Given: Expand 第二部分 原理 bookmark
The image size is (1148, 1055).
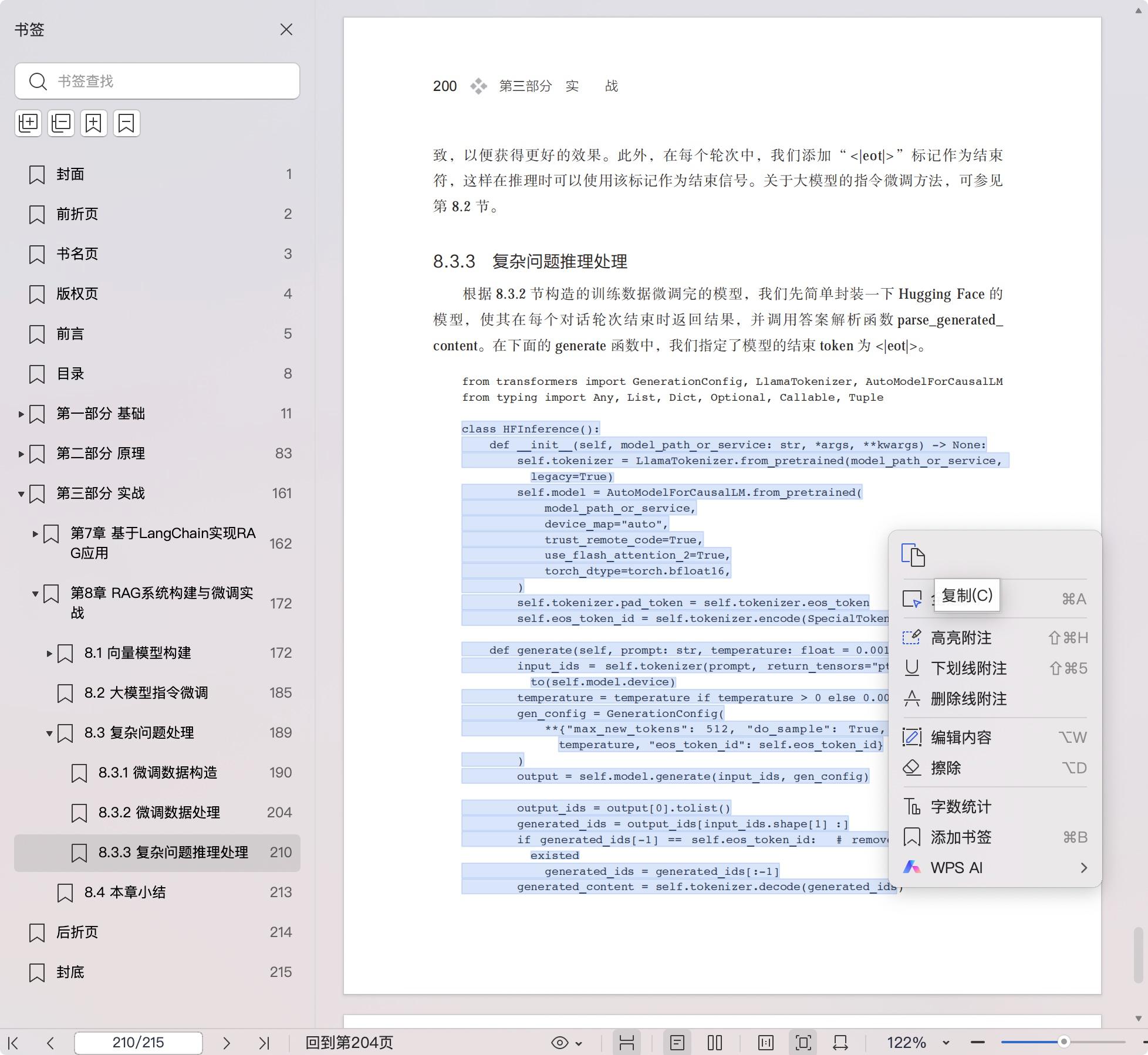Looking at the screenshot, I should tap(21, 454).
